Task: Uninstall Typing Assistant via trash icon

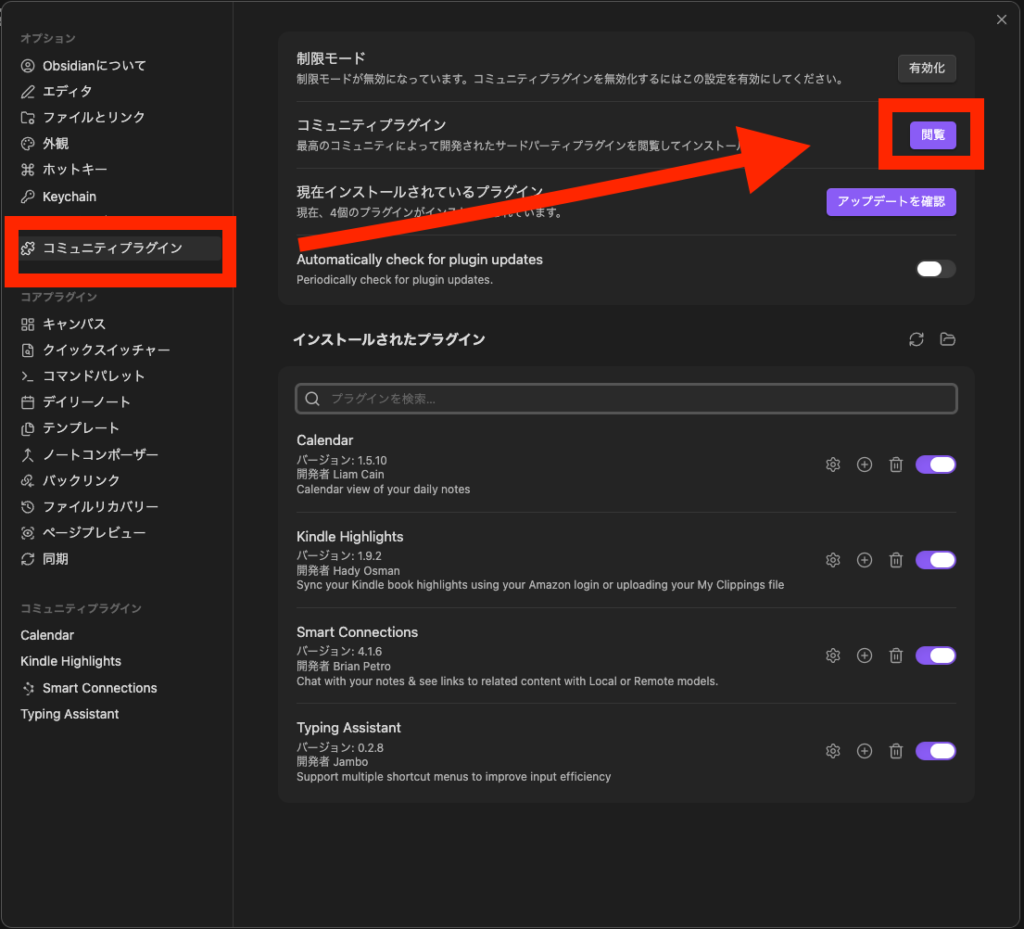Action: (896, 751)
